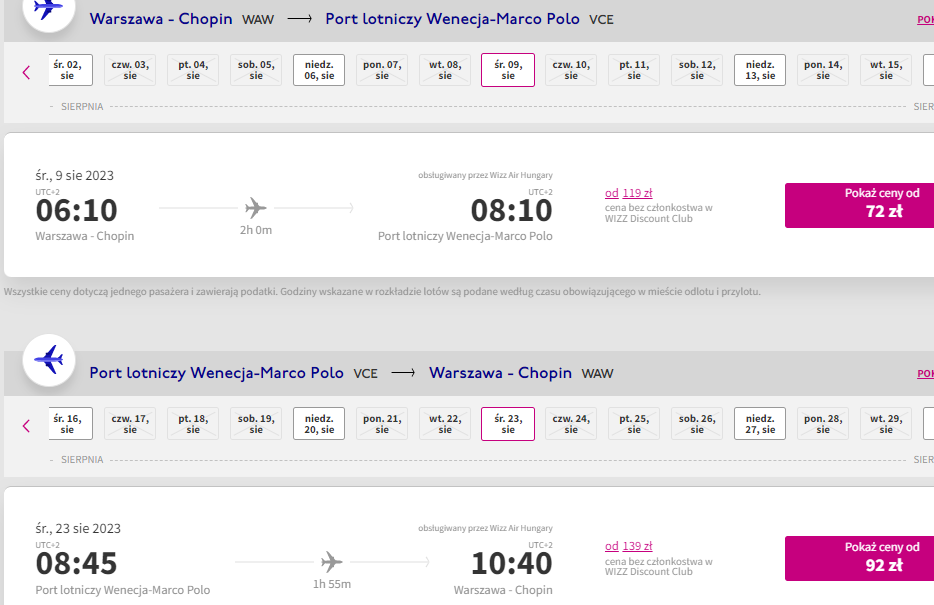Screen dimensions: 934x605
Task: Click the pink link right of VCE–WAW header
Action: click(926, 373)
